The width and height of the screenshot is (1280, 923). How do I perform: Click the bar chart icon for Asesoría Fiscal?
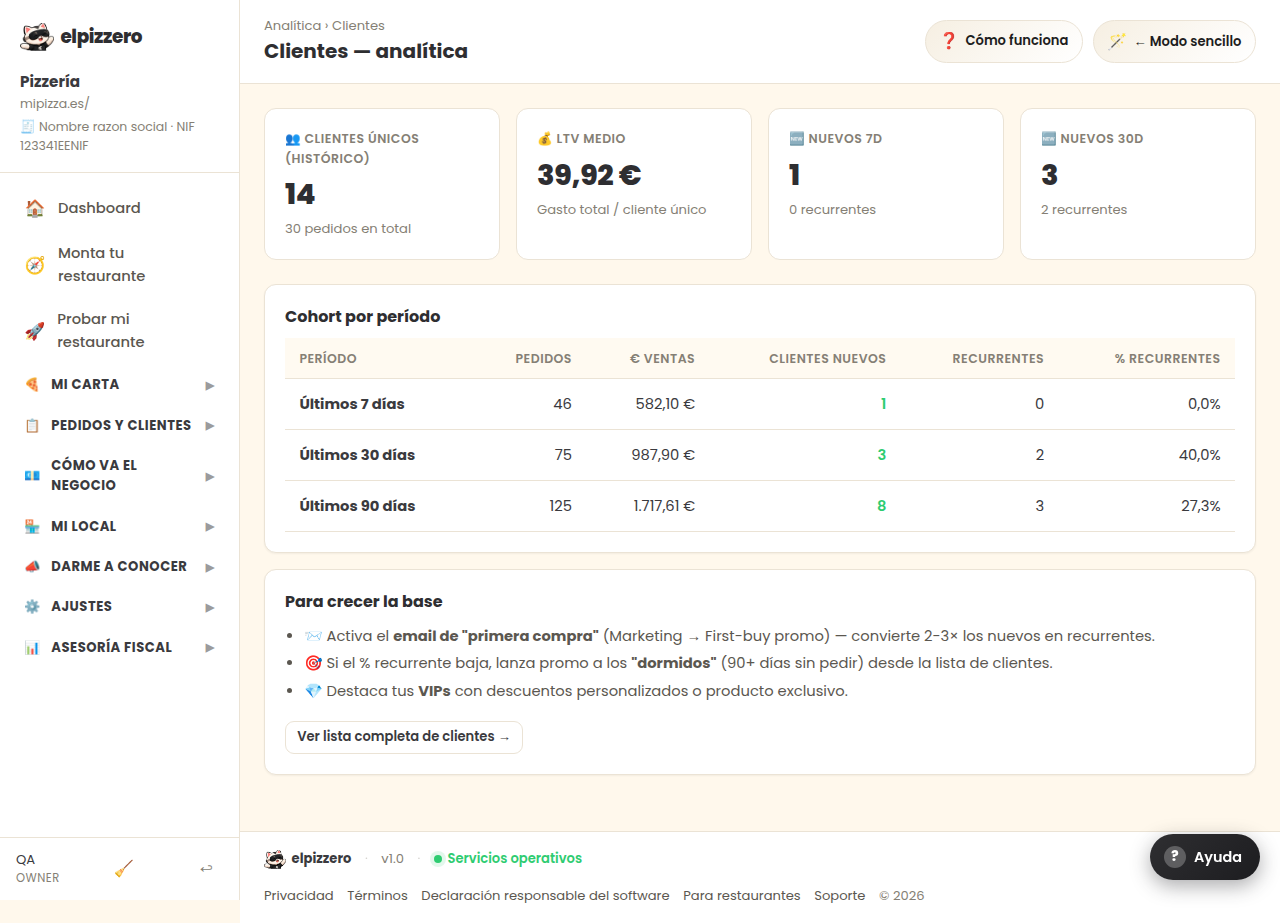pyautogui.click(x=32, y=647)
